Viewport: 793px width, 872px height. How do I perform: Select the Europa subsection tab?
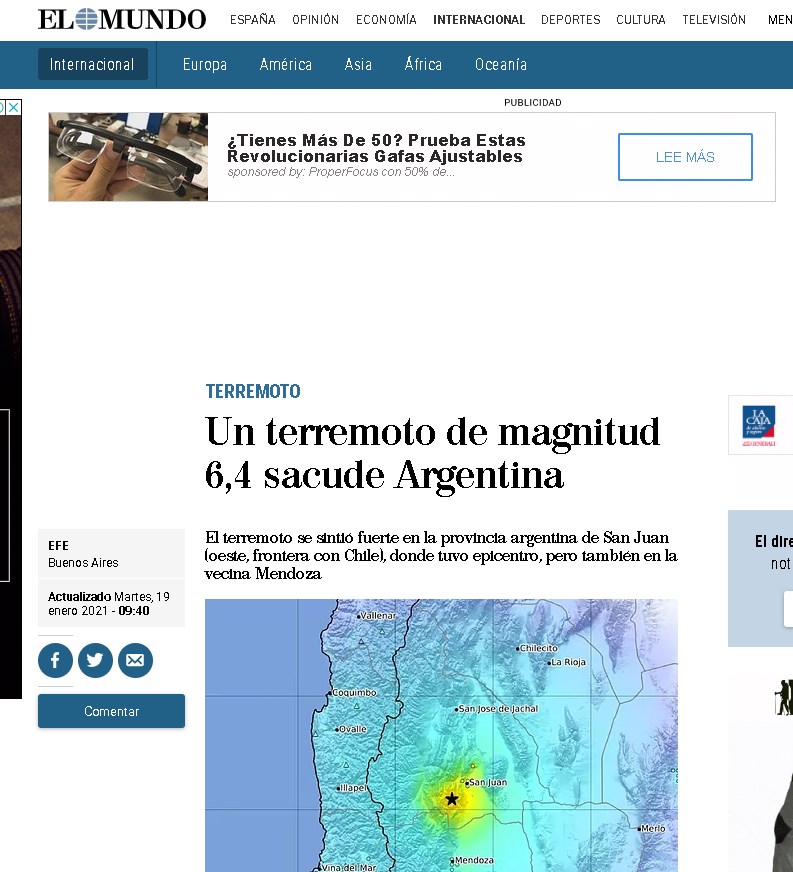point(205,65)
